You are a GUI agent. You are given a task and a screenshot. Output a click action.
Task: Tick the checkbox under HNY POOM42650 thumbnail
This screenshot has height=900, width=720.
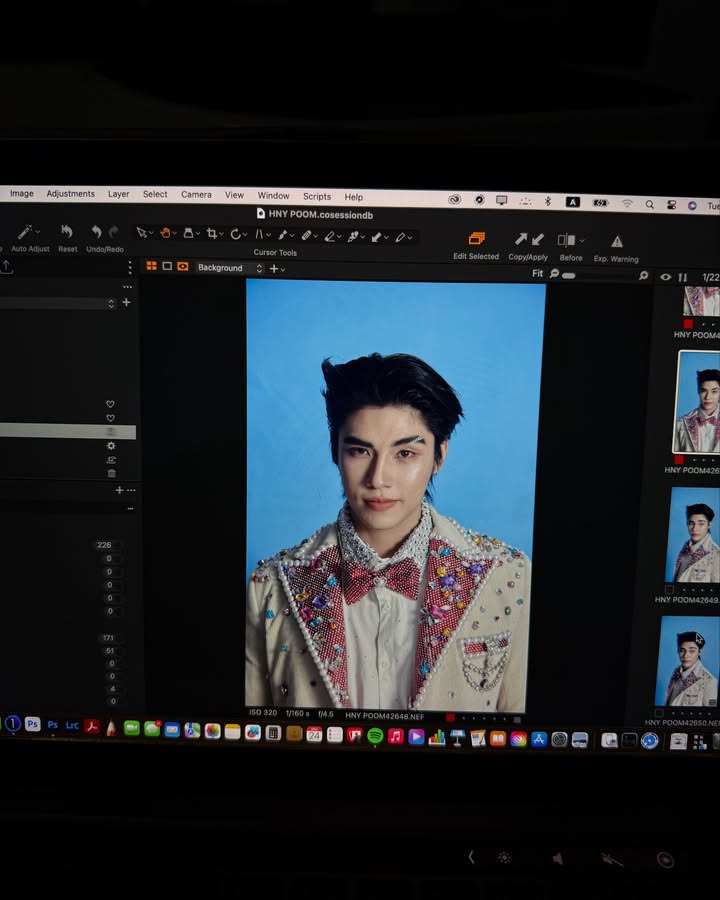tap(659, 712)
